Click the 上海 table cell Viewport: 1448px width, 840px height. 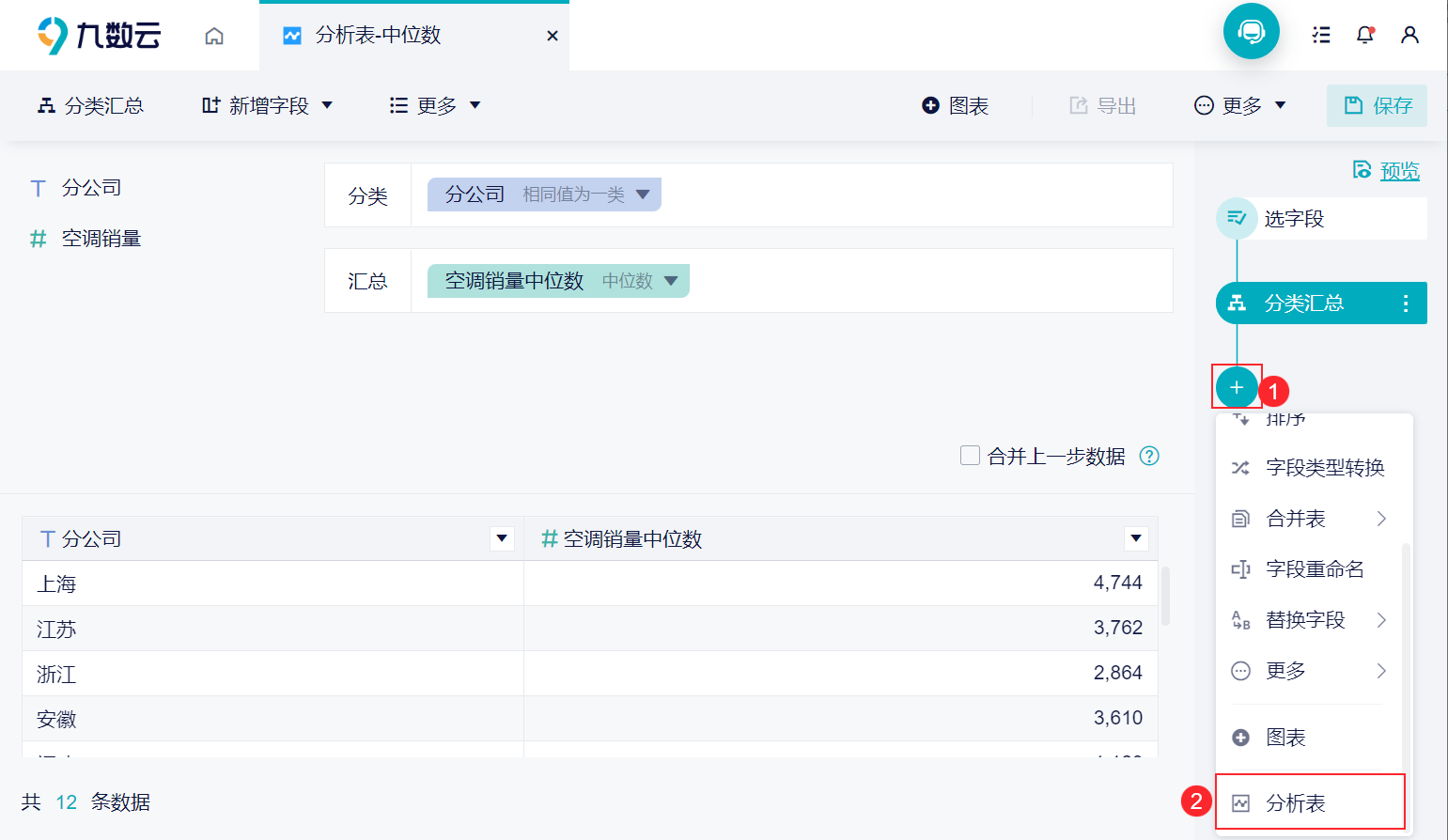[x=272, y=583]
